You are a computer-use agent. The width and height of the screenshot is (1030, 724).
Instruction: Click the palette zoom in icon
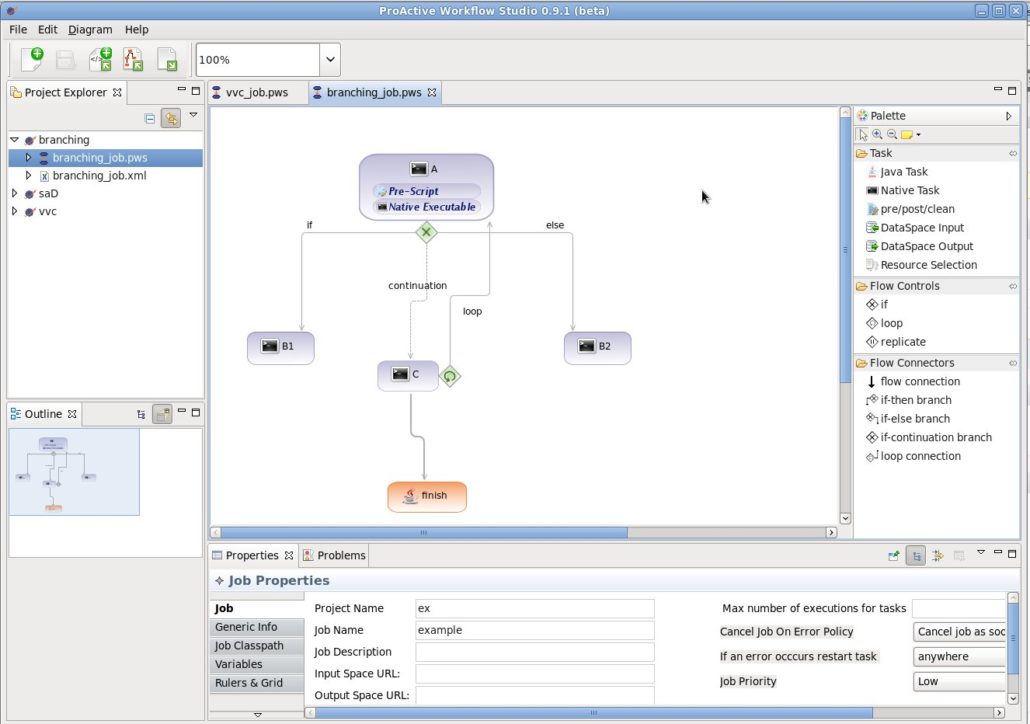(877, 135)
